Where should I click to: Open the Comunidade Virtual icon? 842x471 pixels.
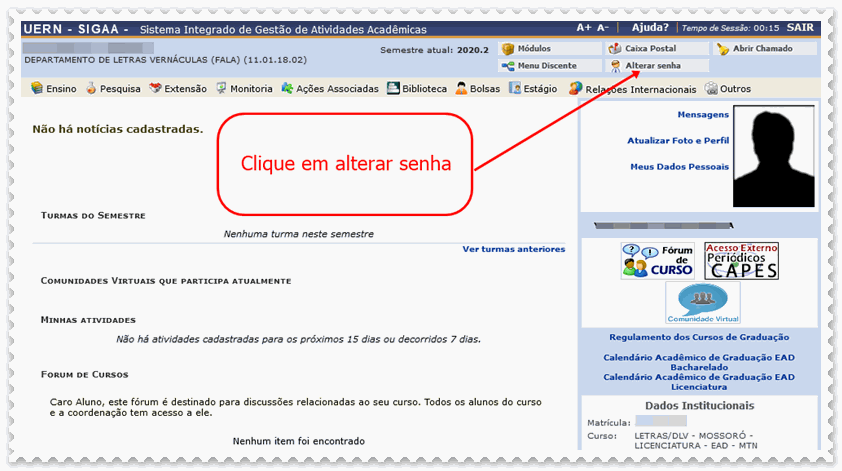[703, 302]
